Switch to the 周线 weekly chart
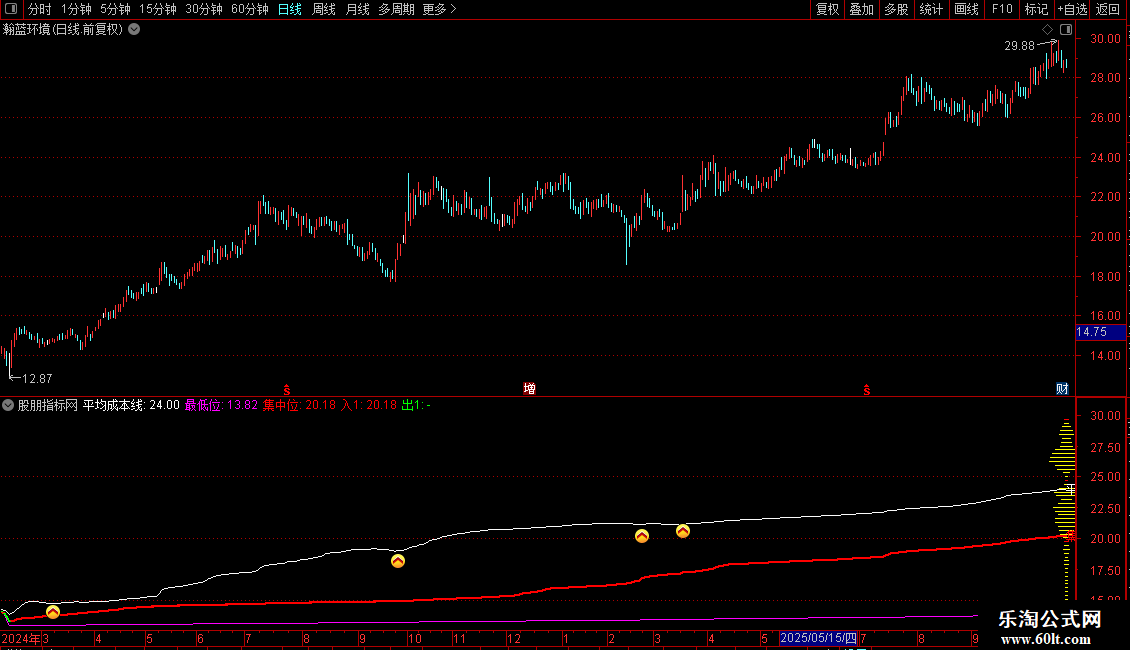This screenshot has height=650, width=1130. pyautogui.click(x=324, y=9)
